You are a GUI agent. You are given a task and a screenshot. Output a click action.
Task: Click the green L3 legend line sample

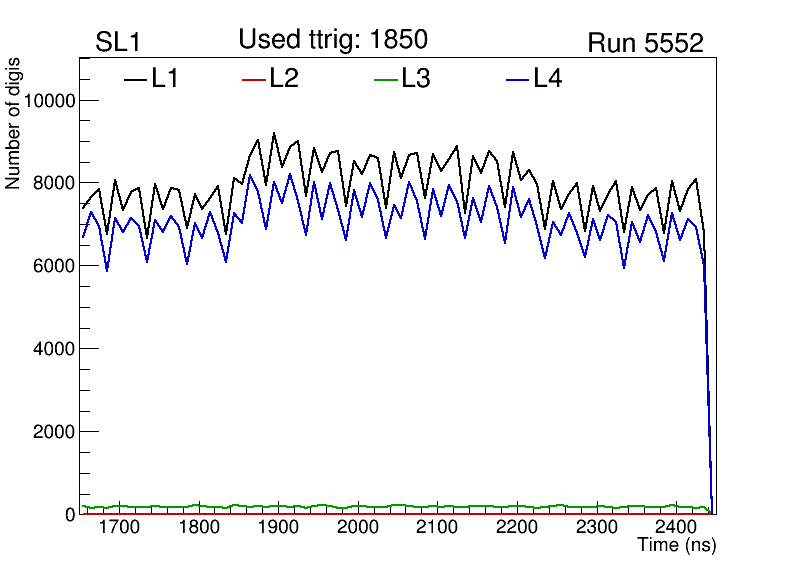pos(385,79)
